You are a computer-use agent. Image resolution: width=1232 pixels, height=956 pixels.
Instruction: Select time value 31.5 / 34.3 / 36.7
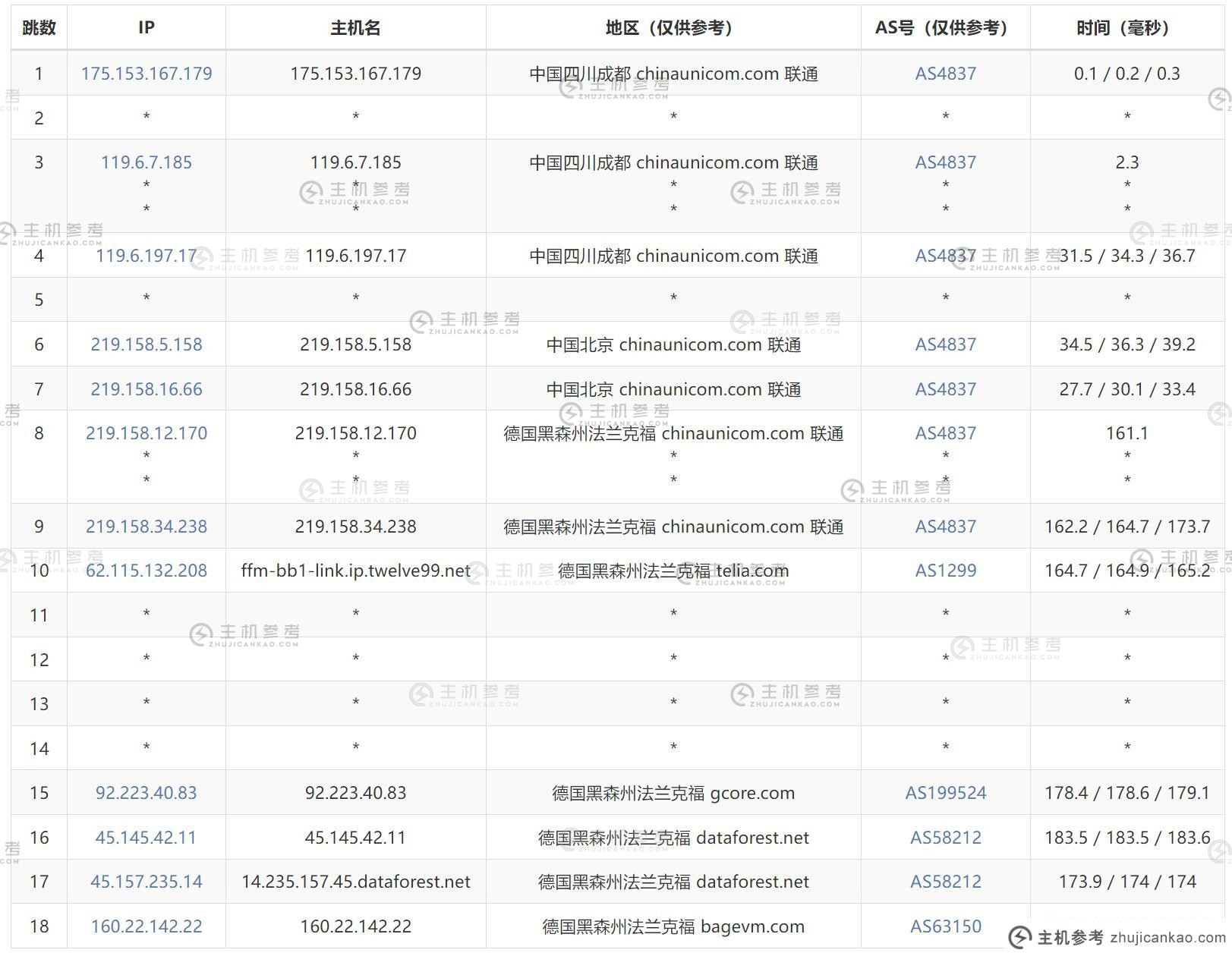pos(1127,256)
